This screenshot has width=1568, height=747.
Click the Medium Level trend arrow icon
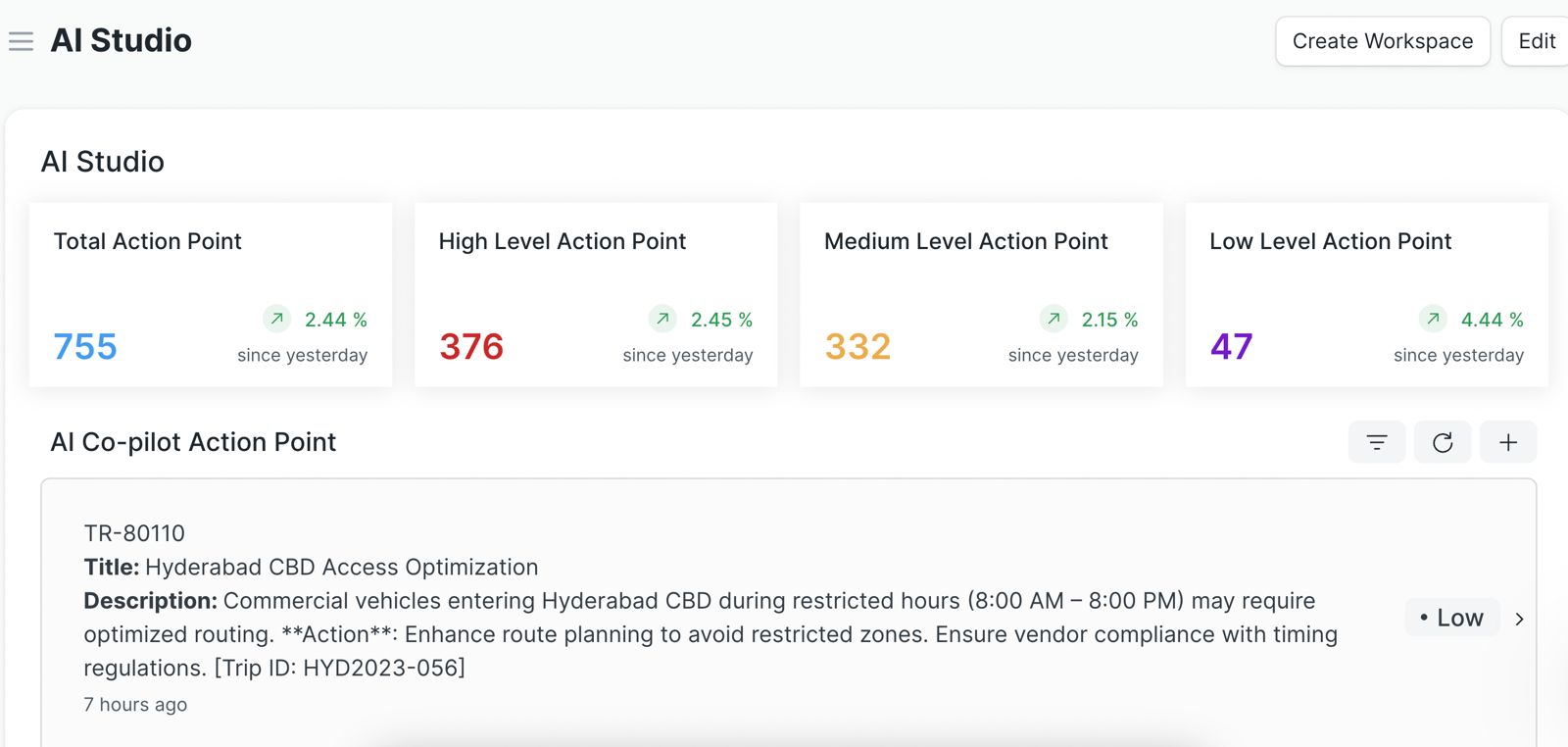pos(1053,319)
